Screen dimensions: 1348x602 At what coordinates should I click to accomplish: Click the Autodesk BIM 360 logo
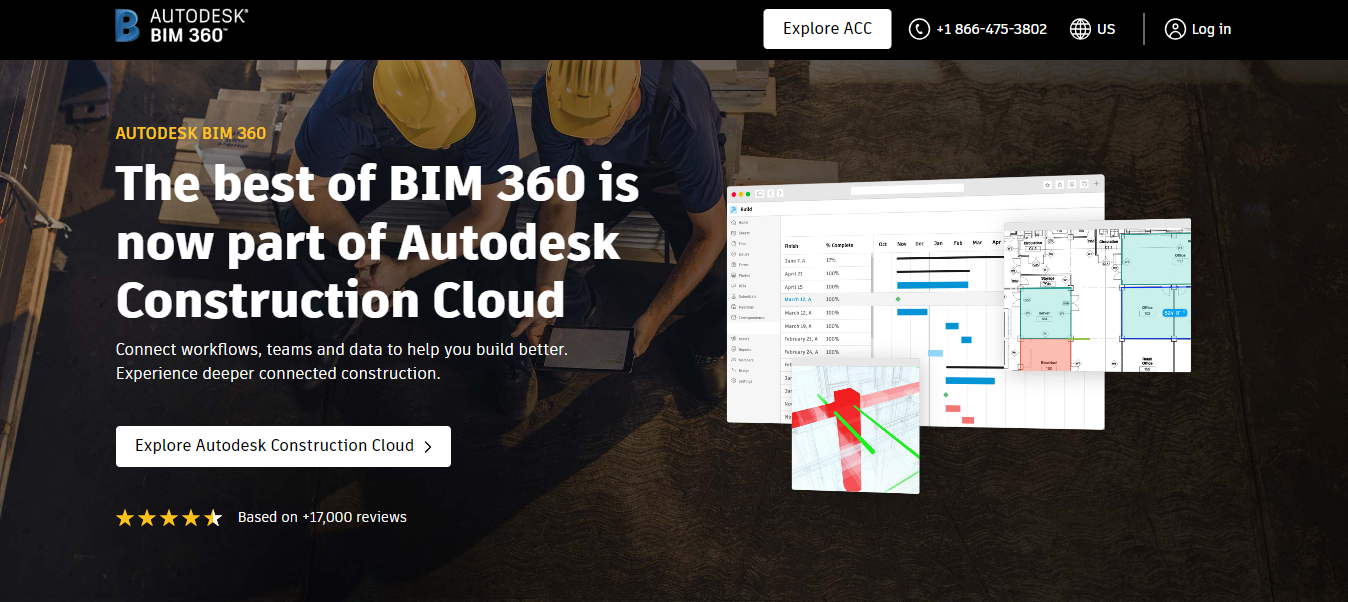click(x=181, y=26)
